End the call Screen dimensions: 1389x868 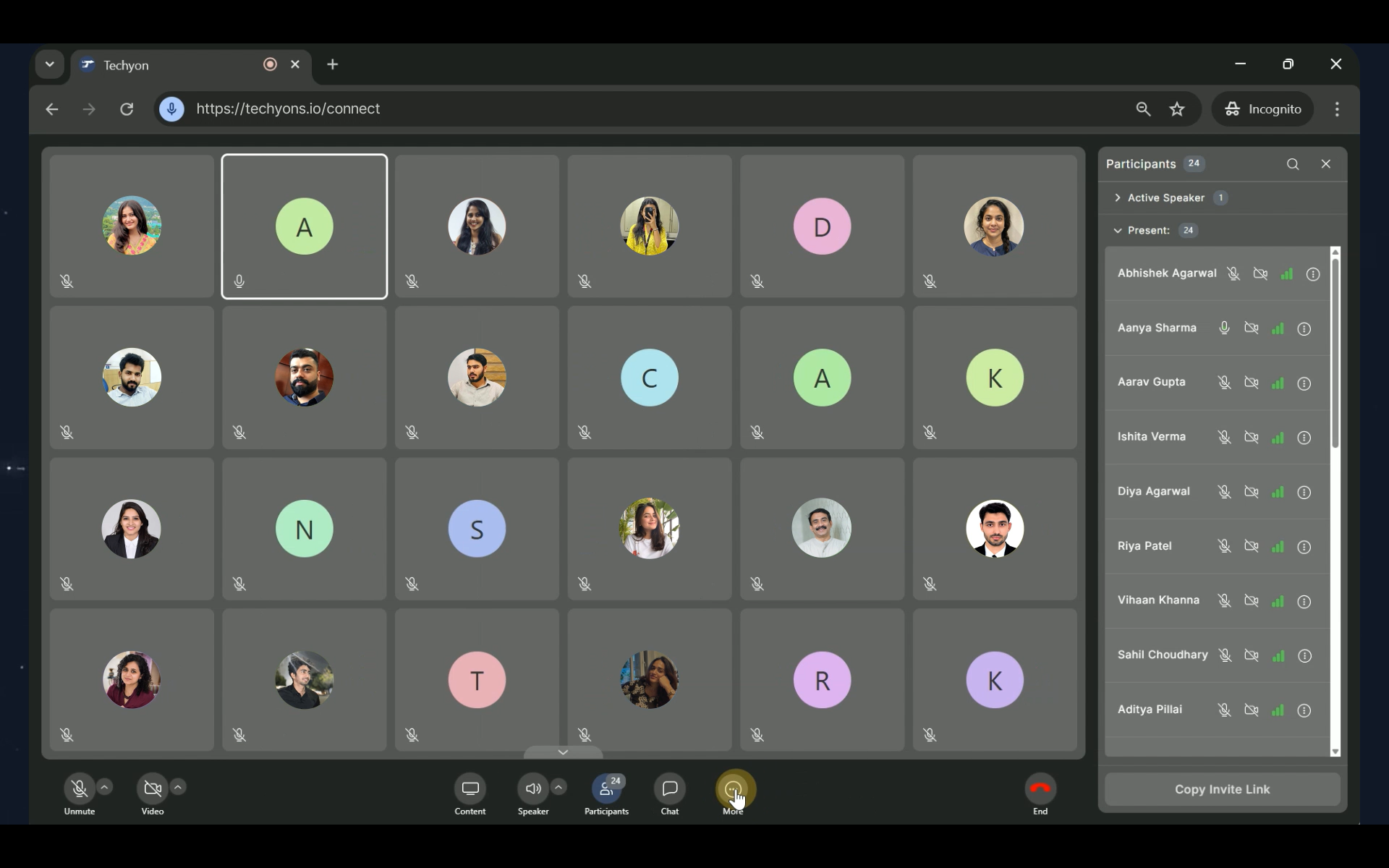[x=1040, y=788]
